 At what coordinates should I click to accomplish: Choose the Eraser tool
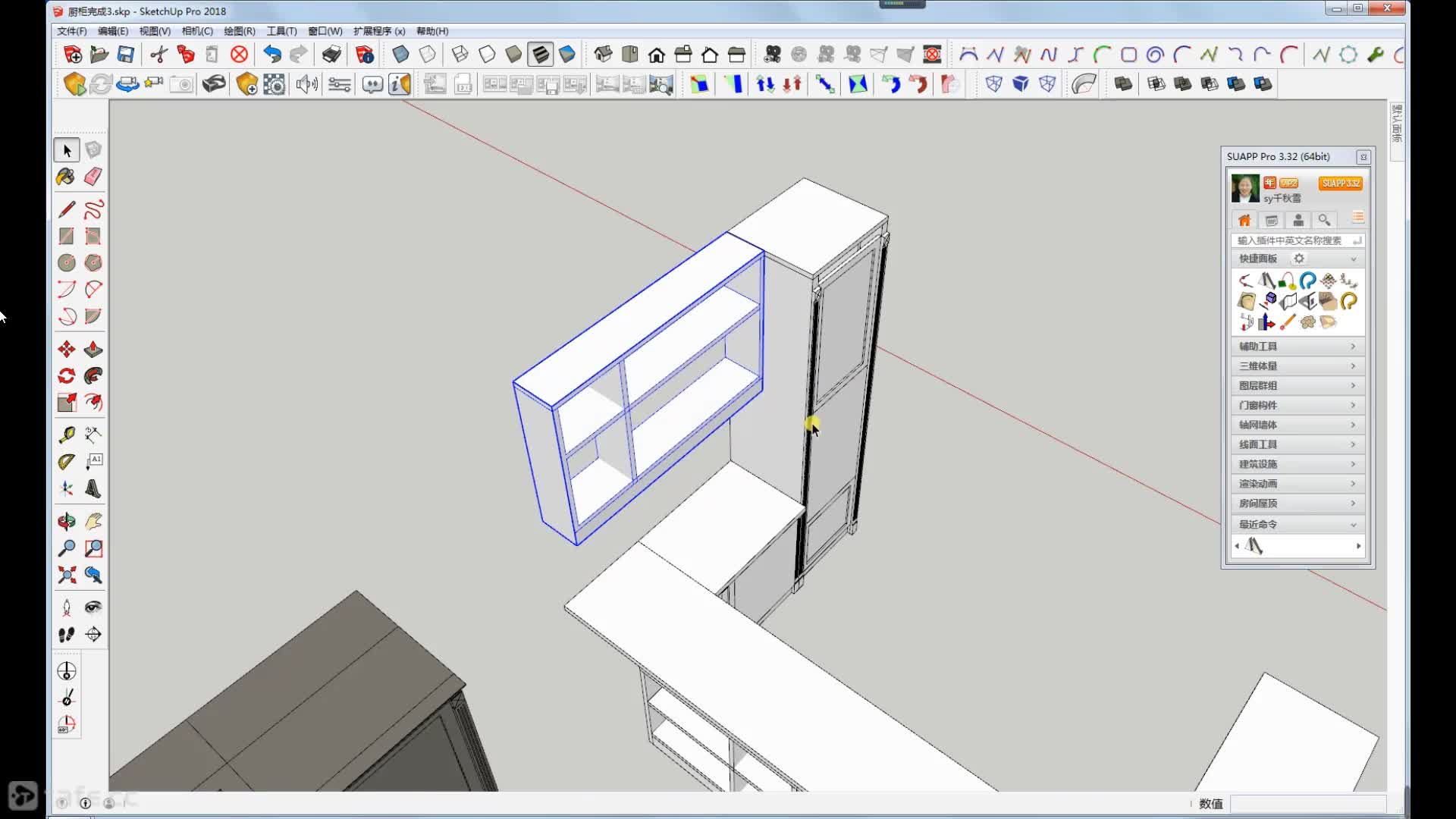93,177
